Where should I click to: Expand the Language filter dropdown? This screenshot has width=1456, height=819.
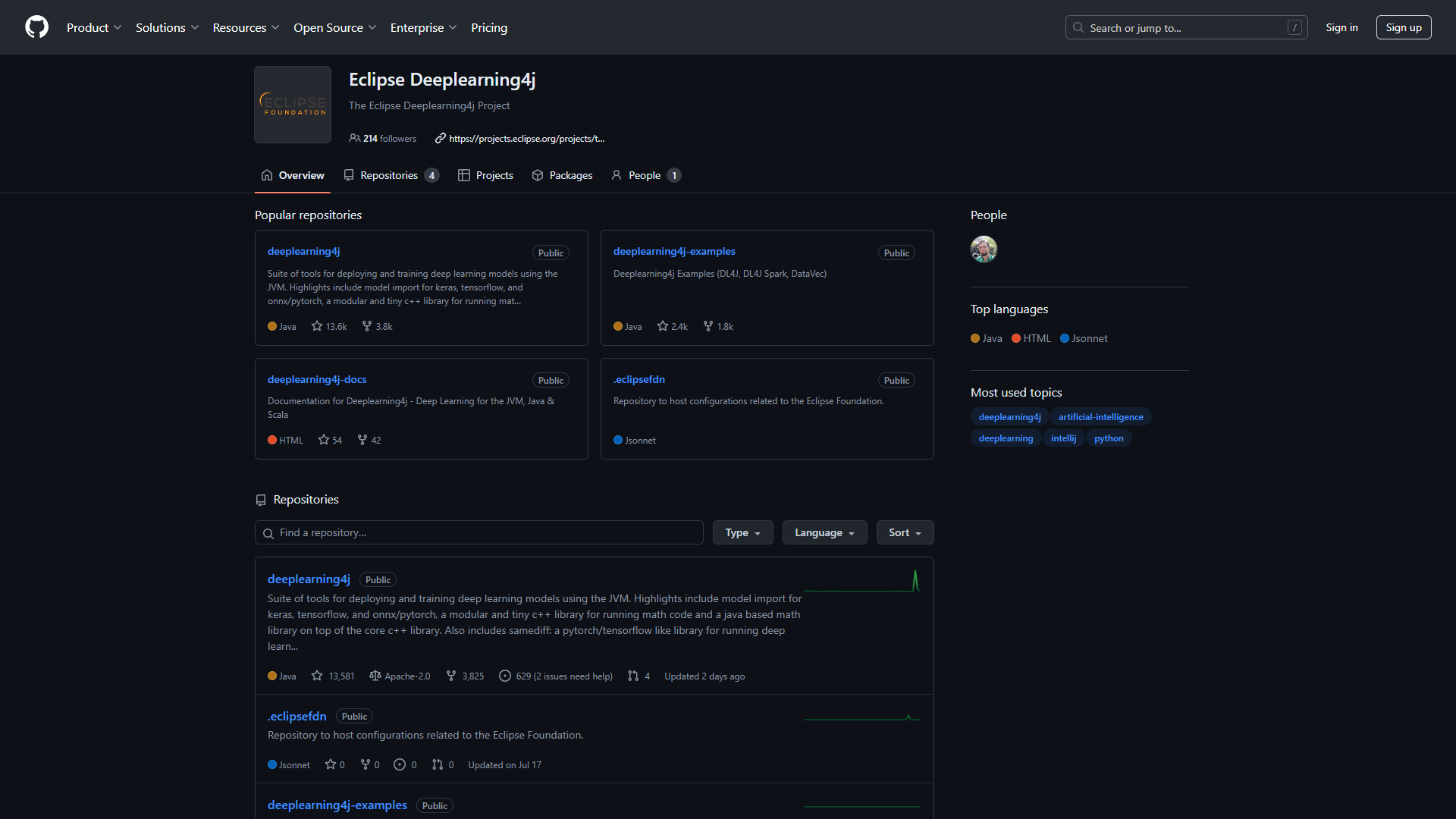coord(824,532)
